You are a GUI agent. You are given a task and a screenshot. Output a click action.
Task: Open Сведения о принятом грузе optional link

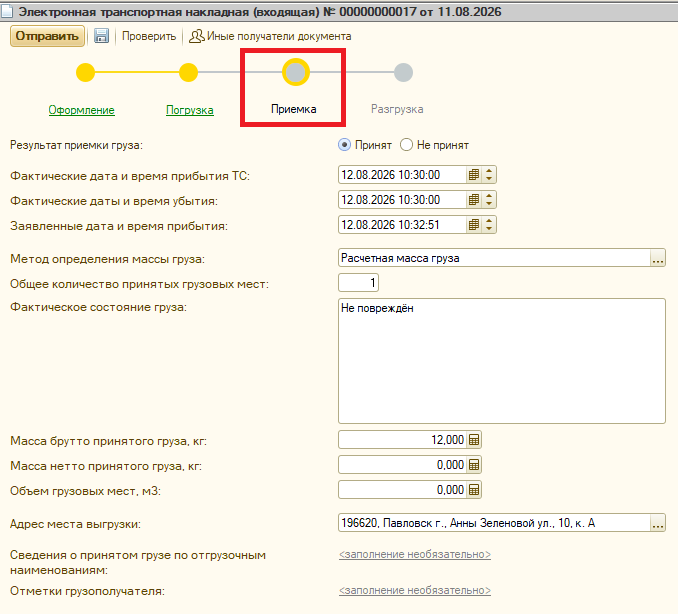point(415,554)
